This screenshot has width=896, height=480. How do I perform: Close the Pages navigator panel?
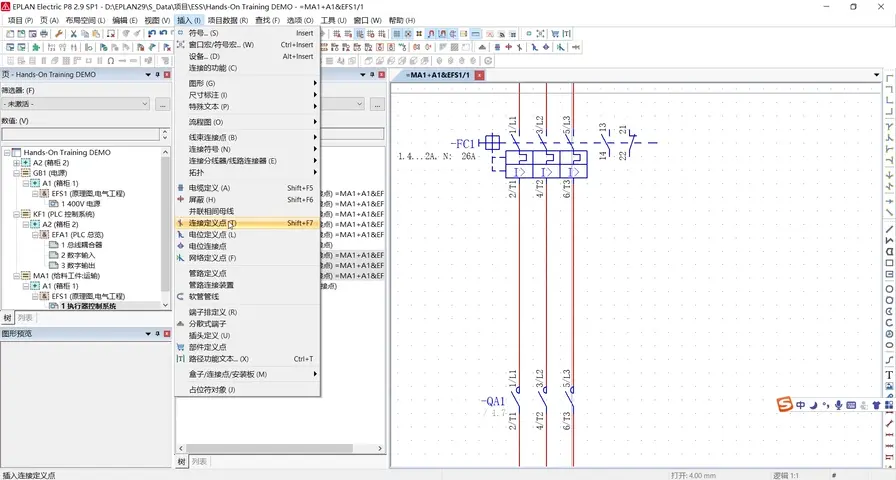(167, 74)
